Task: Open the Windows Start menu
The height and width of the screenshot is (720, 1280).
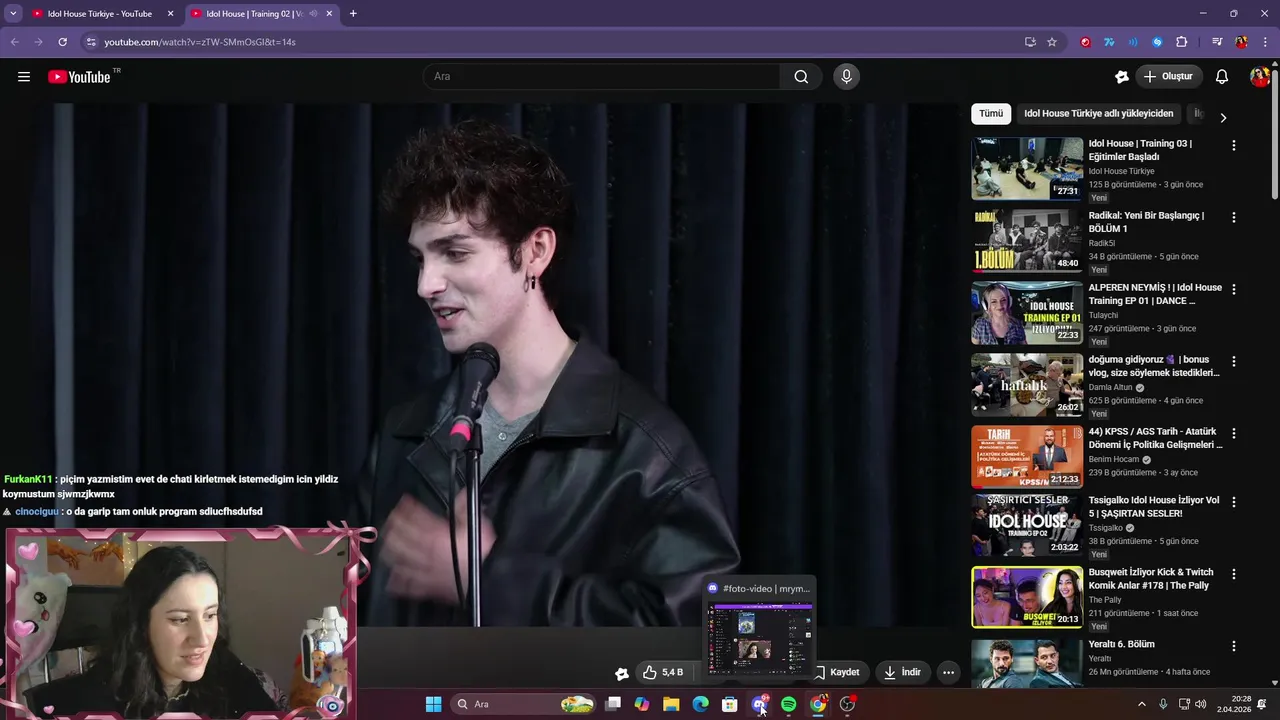Action: [x=433, y=704]
